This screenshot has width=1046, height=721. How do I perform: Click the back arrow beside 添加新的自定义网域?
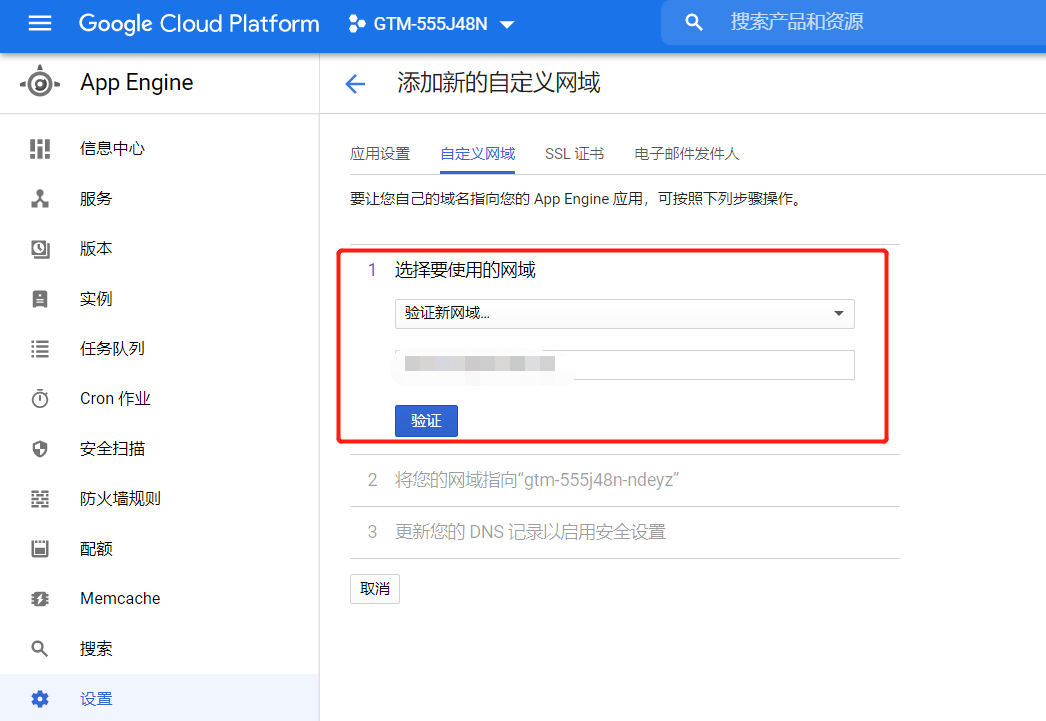point(356,84)
